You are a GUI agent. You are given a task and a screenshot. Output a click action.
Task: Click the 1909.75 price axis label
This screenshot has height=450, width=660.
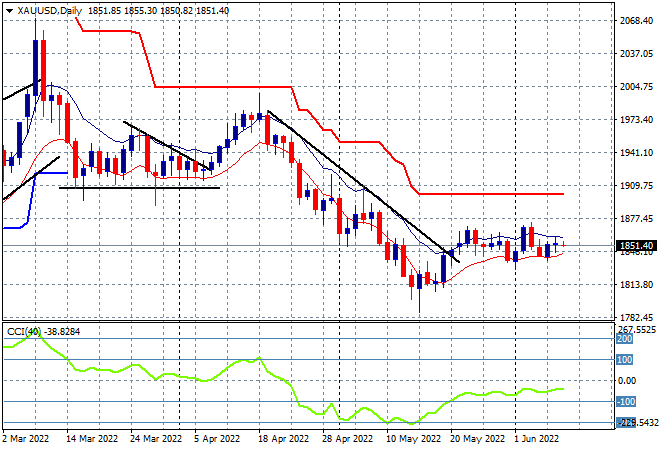coord(636,186)
